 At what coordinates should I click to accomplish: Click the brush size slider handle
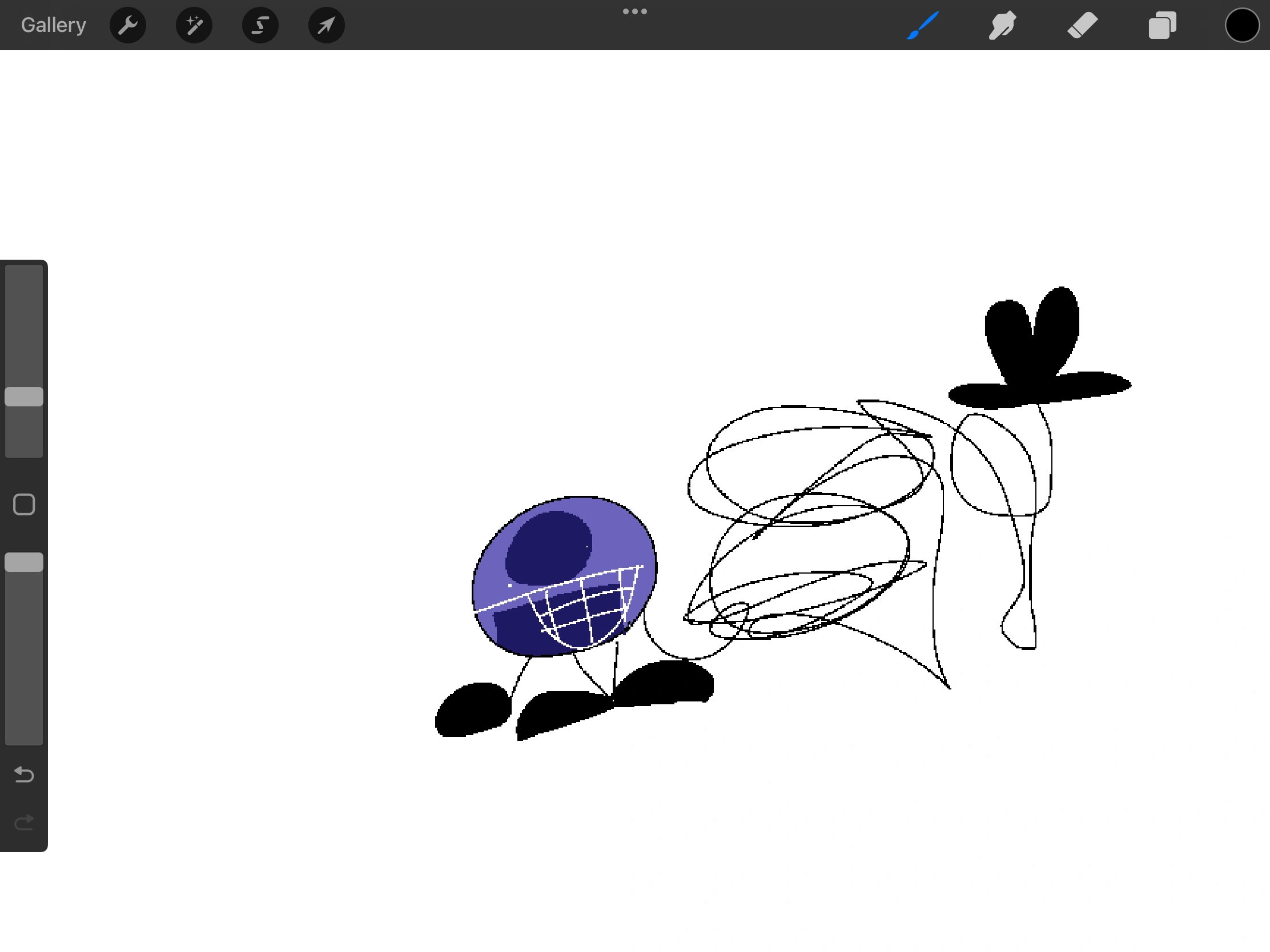point(24,397)
